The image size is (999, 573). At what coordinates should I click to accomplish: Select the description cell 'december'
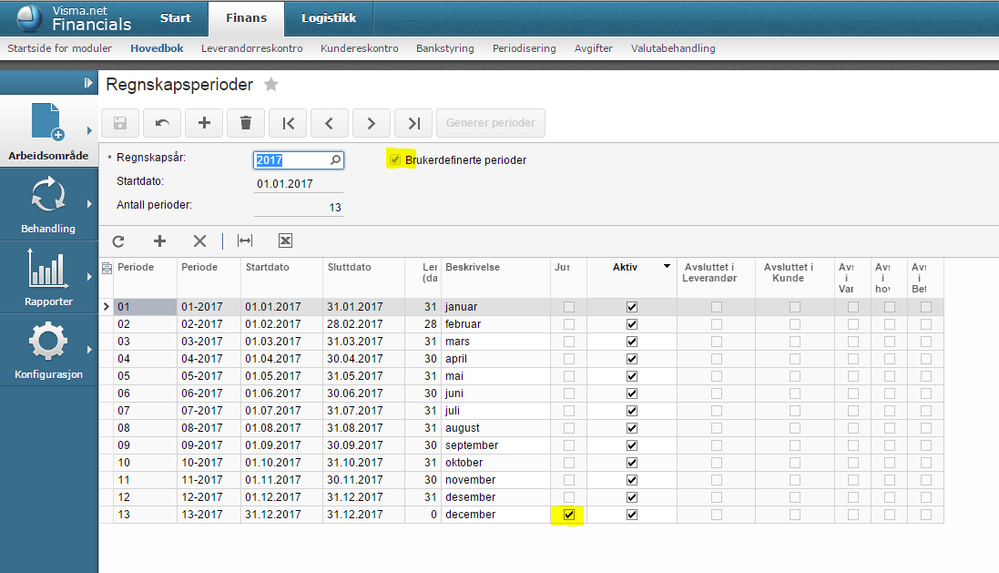click(x=495, y=514)
